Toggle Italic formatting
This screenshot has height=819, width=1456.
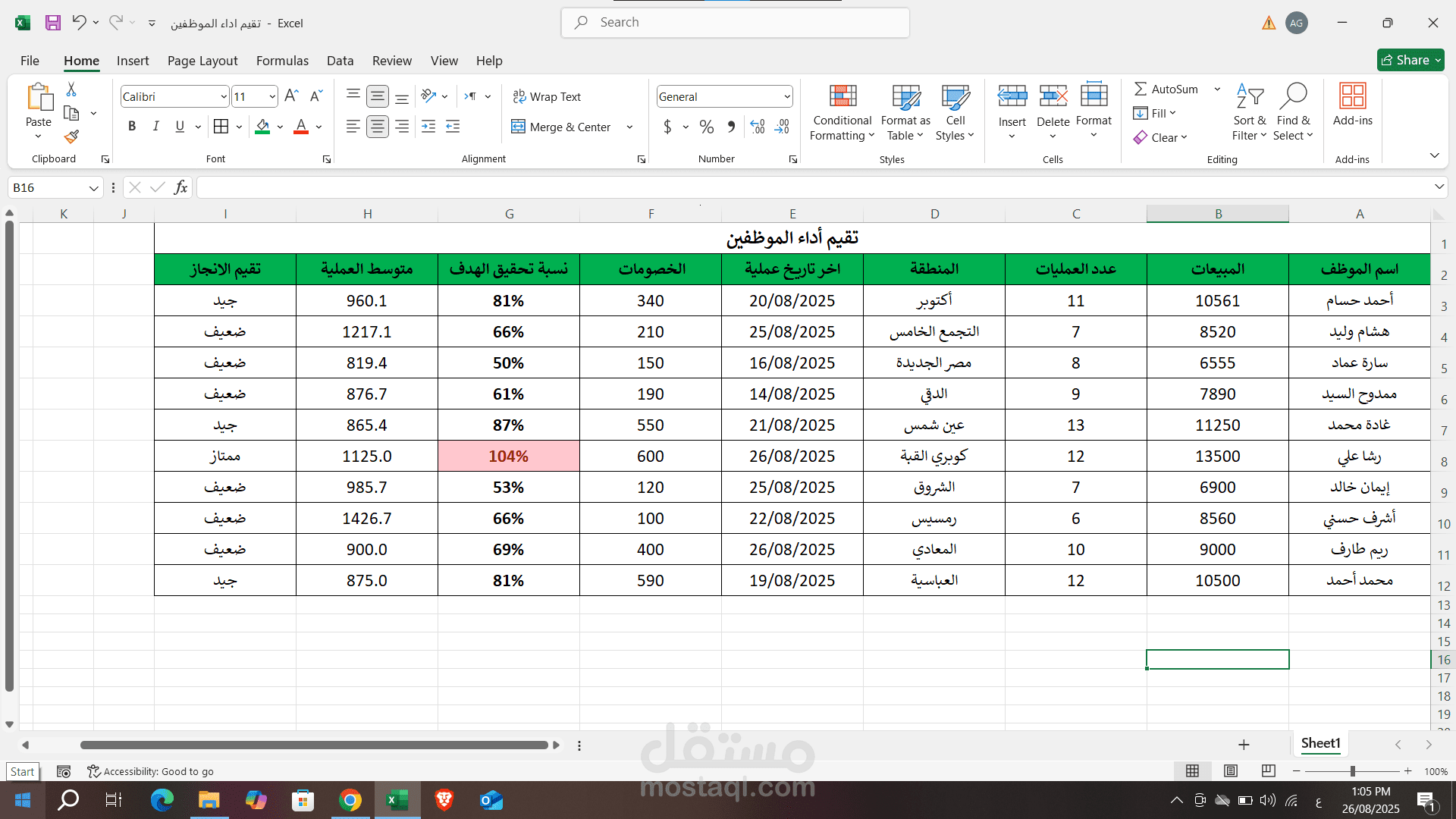[x=155, y=127]
